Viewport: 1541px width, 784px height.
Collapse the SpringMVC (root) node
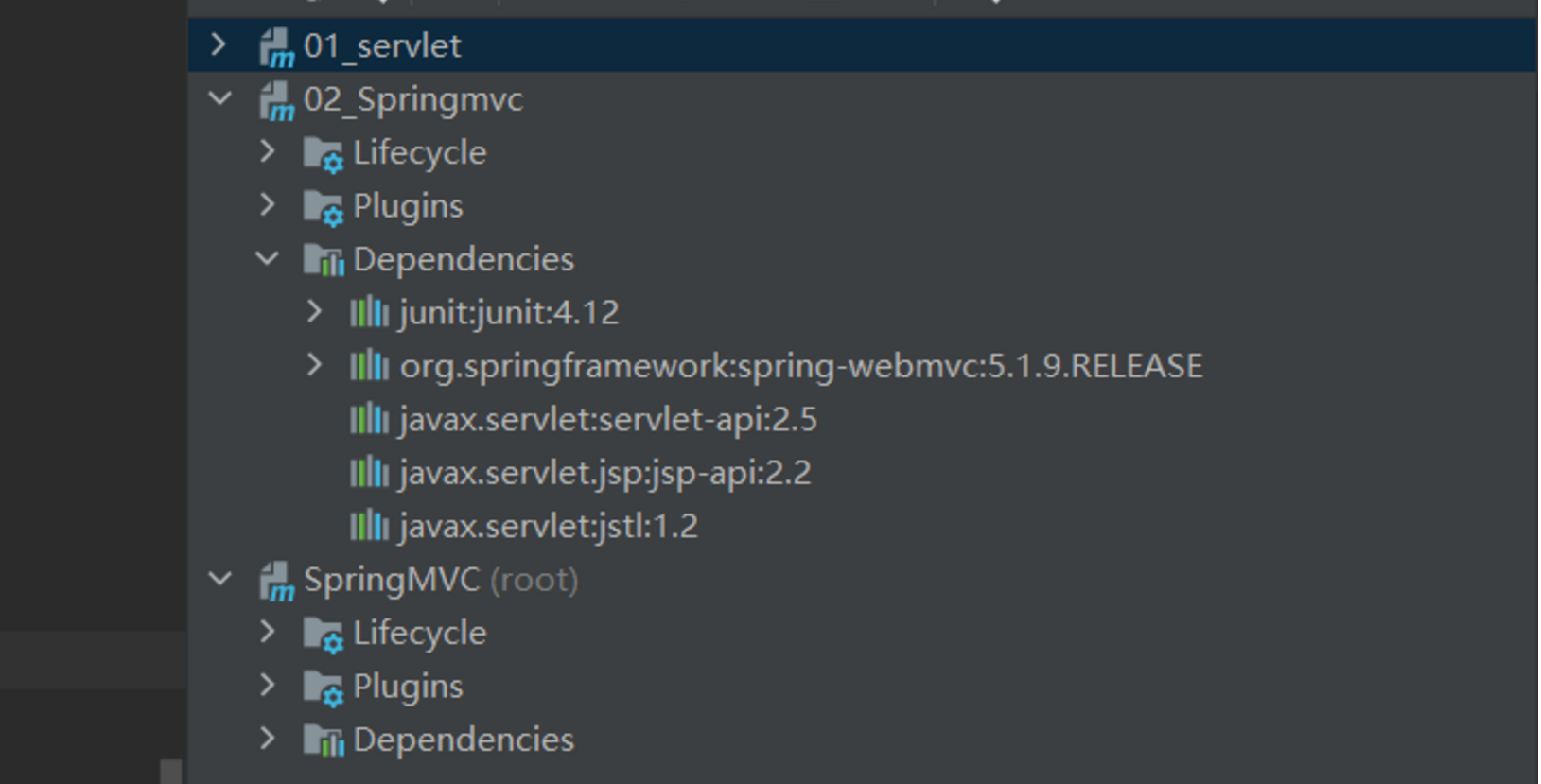(219, 579)
